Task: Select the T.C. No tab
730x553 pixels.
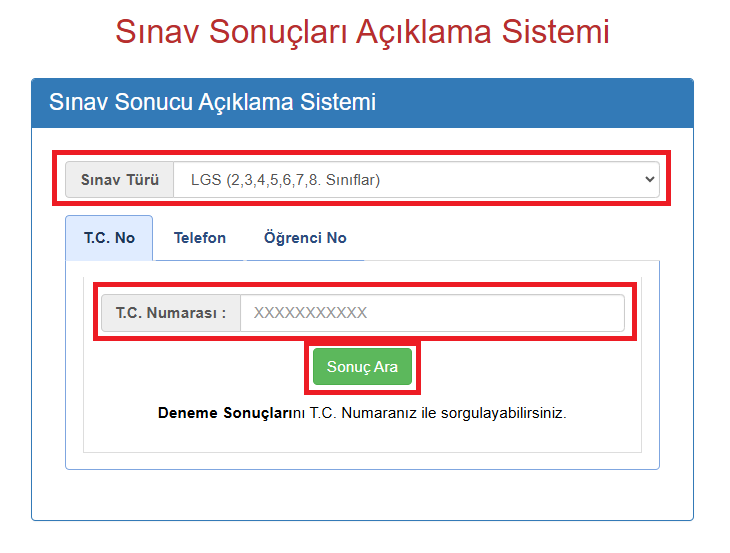Action: click(110, 238)
